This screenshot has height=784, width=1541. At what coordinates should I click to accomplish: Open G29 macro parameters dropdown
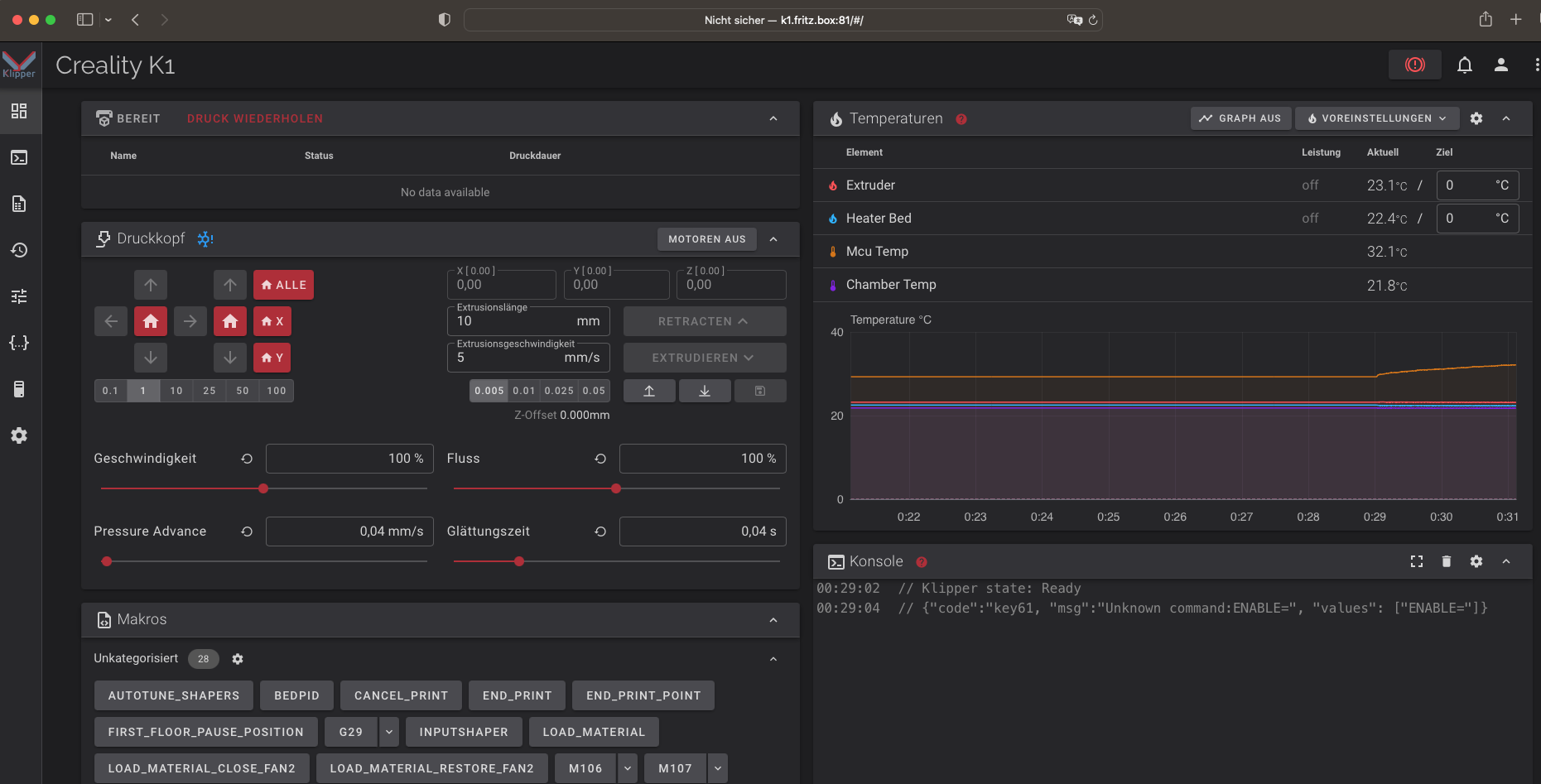(x=389, y=732)
